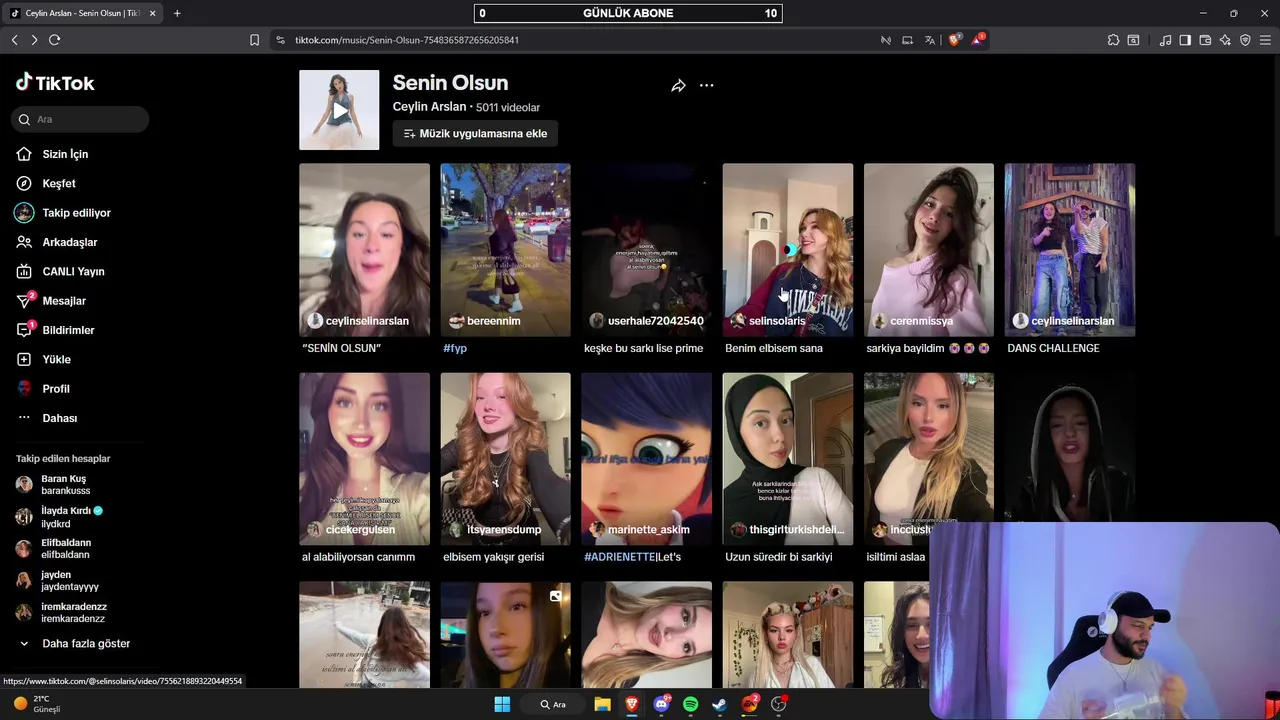Image resolution: width=1280 pixels, height=720 pixels.
Task: Open extensions puzzle icon
Action: click(1113, 40)
